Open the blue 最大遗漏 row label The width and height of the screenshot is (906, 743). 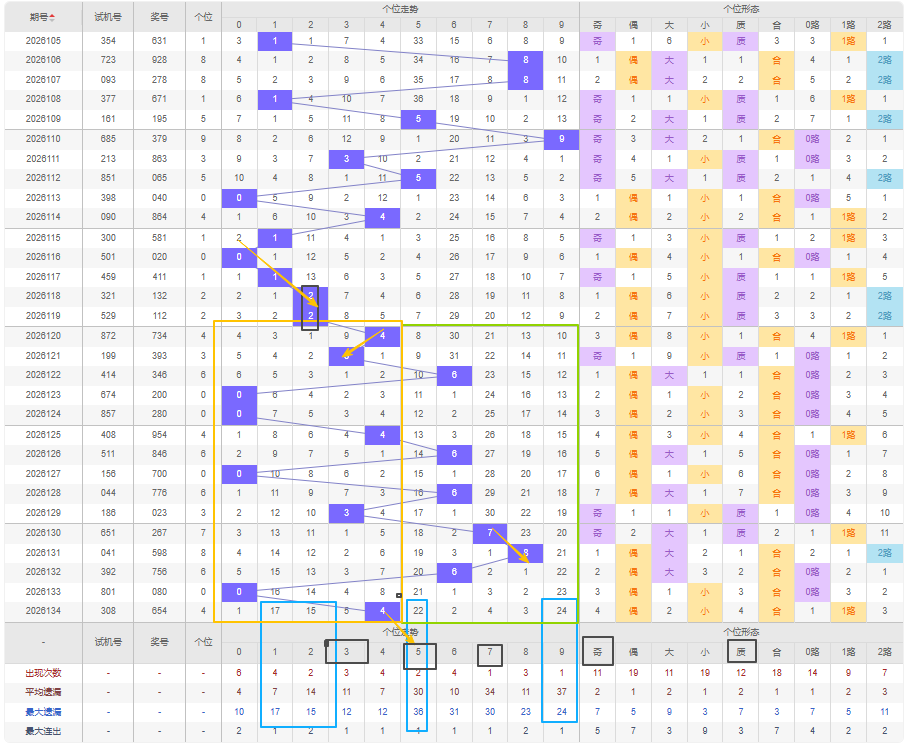point(43,712)
